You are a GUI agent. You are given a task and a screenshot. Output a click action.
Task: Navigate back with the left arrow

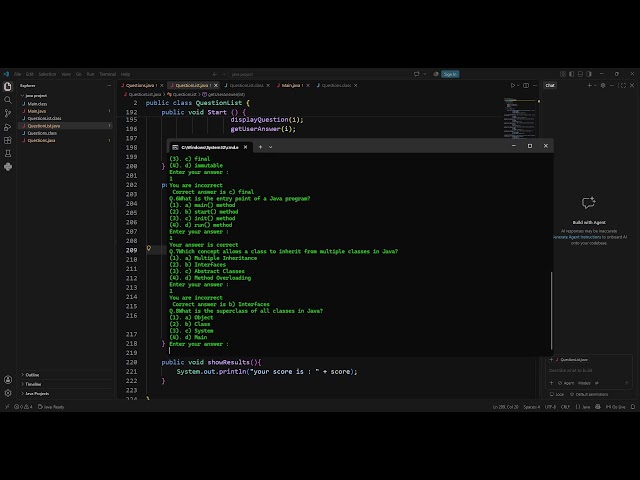click(215, 74)
